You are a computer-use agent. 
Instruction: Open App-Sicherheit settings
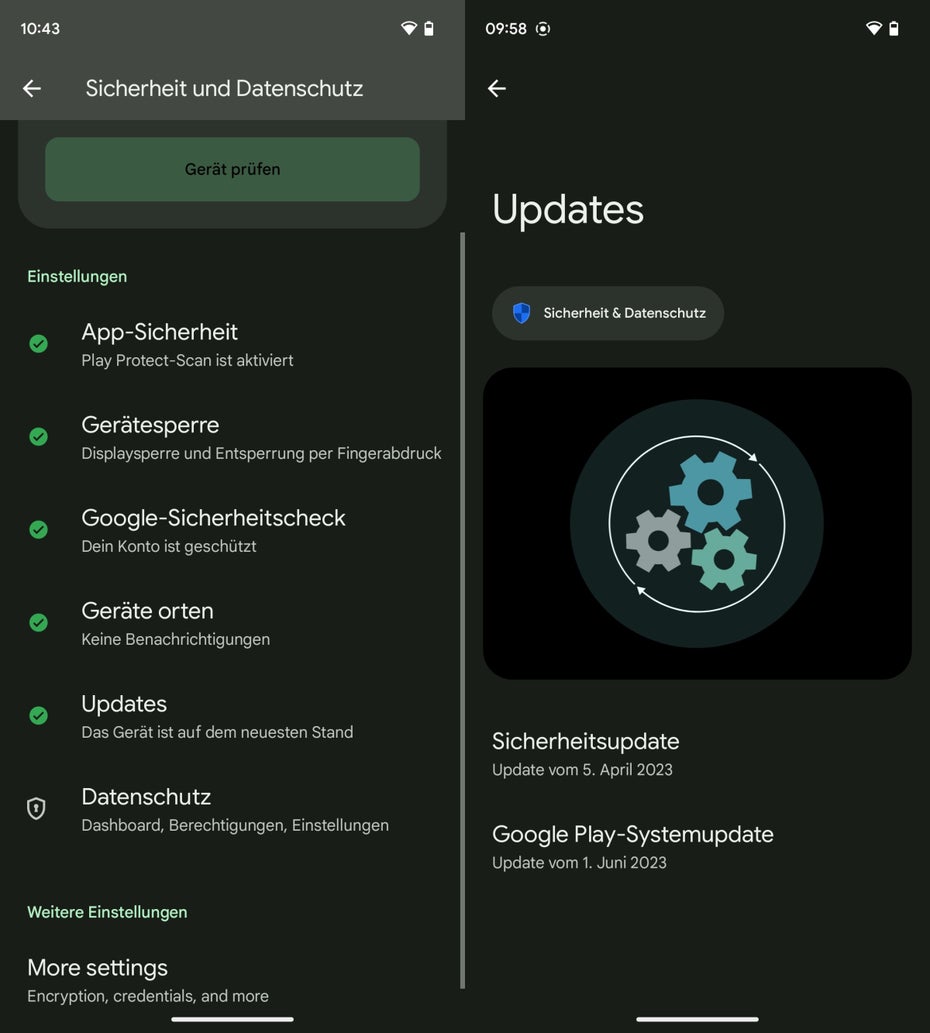pyautogui.click(x=232, y=345)
